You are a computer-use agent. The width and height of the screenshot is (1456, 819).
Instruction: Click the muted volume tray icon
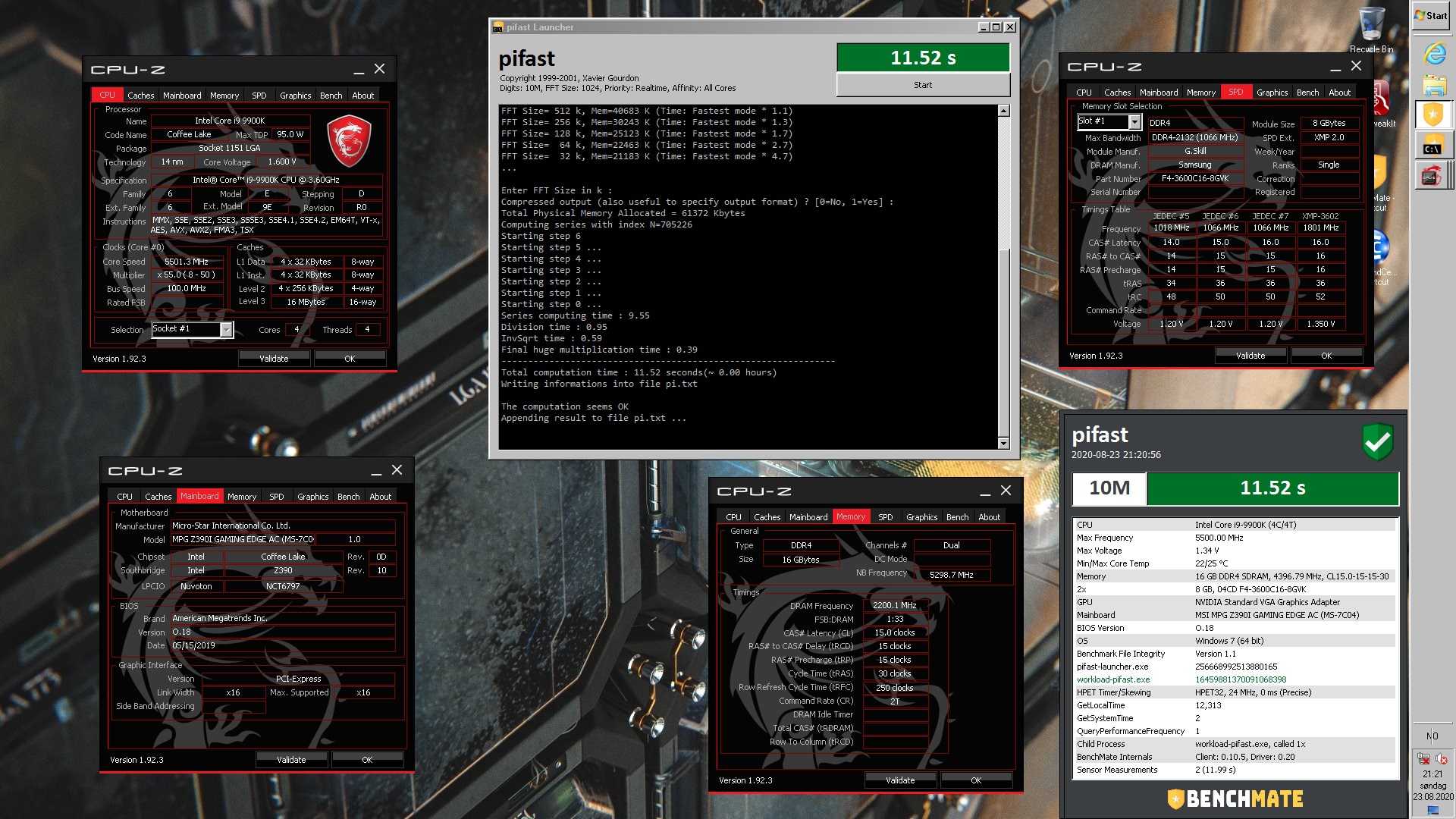(x=1442, y=759)
